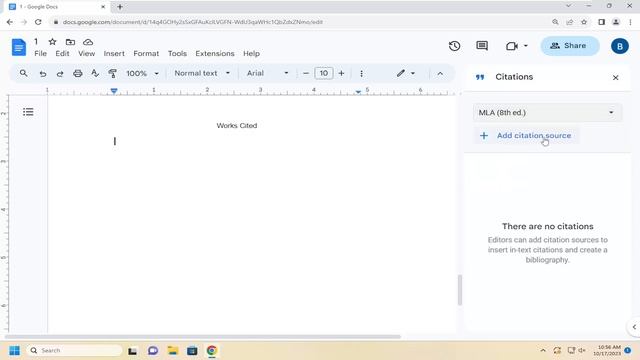Redo the last action

coord(60,73)
